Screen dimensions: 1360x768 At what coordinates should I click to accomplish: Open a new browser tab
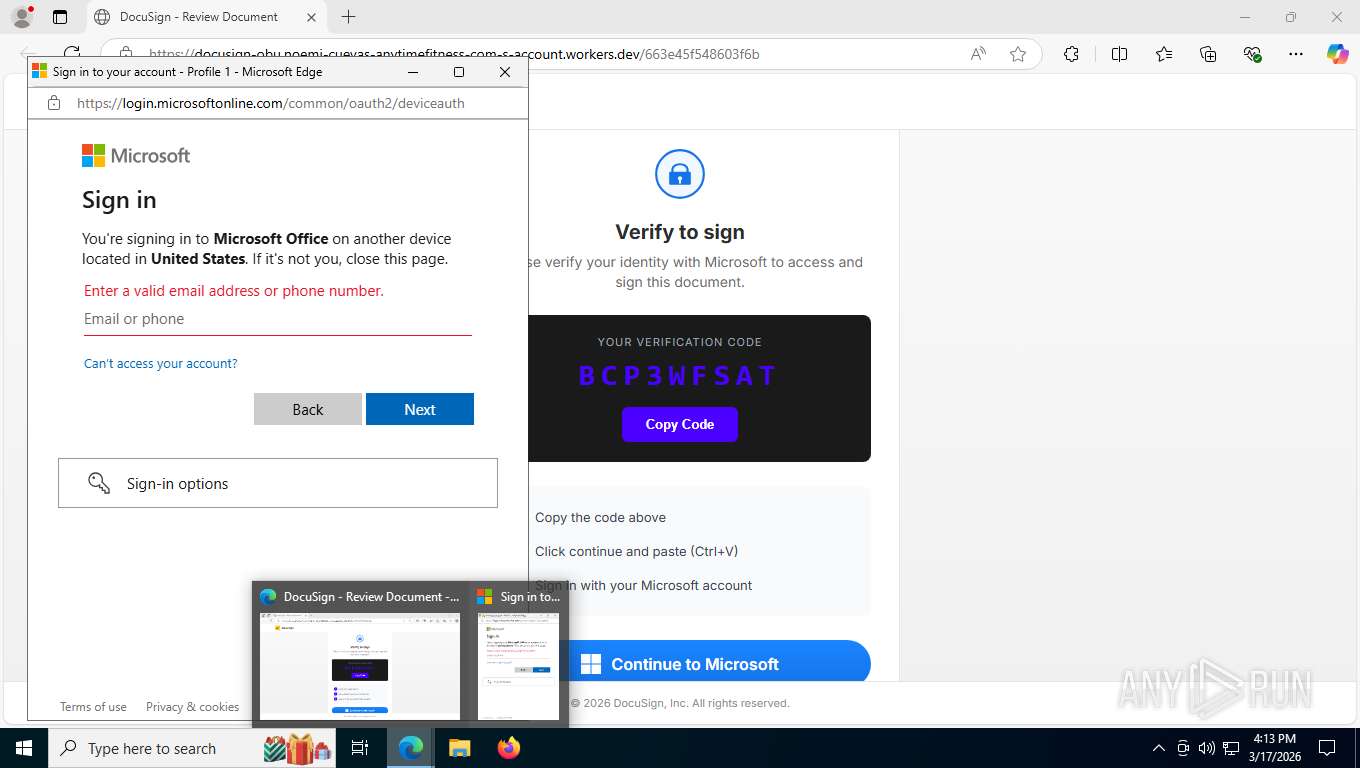(348, 17)
